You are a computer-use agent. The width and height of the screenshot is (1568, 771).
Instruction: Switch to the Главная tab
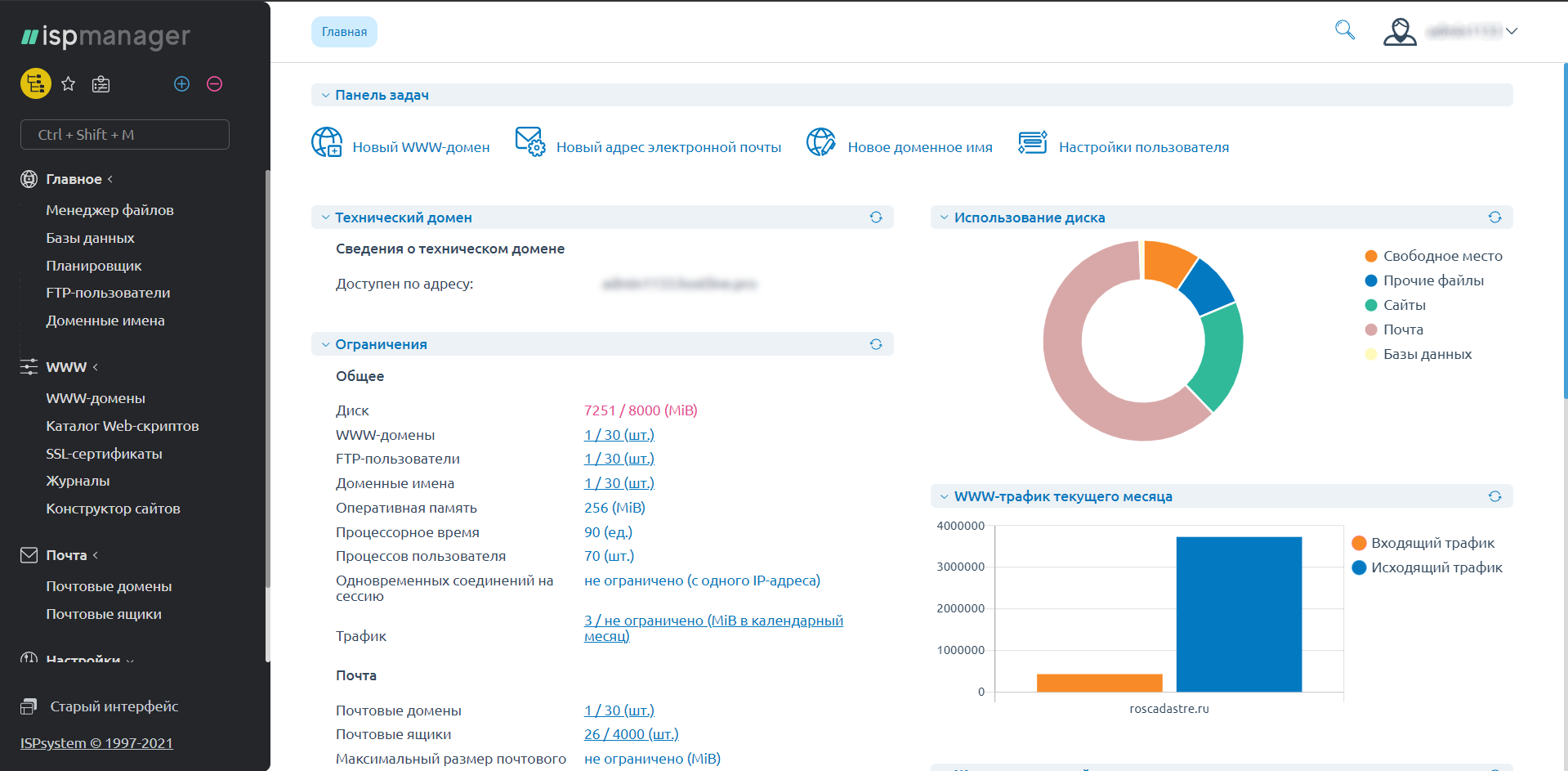point(344,32)
